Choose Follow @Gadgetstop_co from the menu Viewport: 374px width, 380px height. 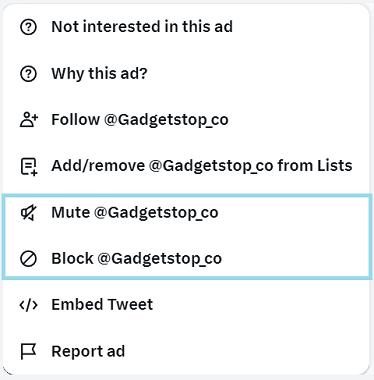click(186, 120)
